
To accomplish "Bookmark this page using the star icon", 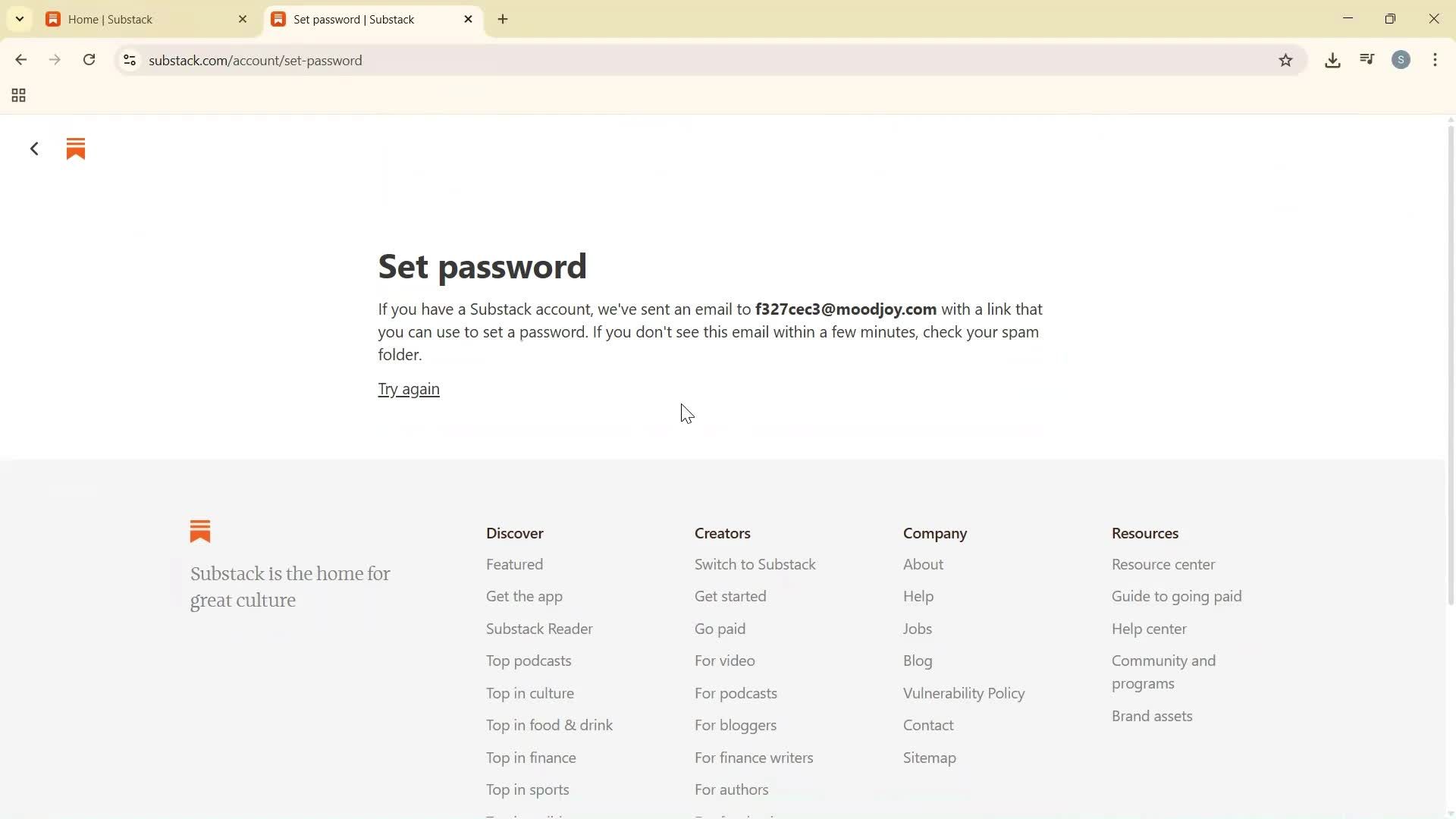I will 1286,60.
